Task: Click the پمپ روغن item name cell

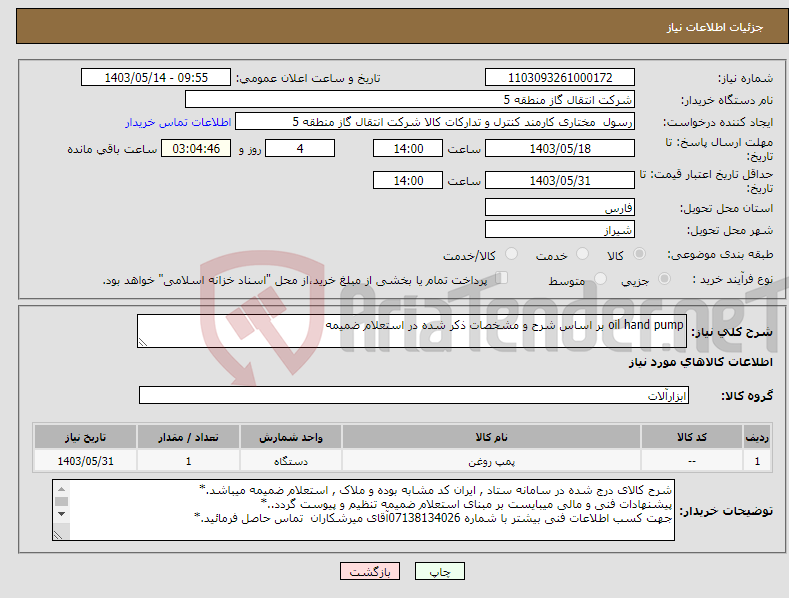Action: (x=492, y=461)
